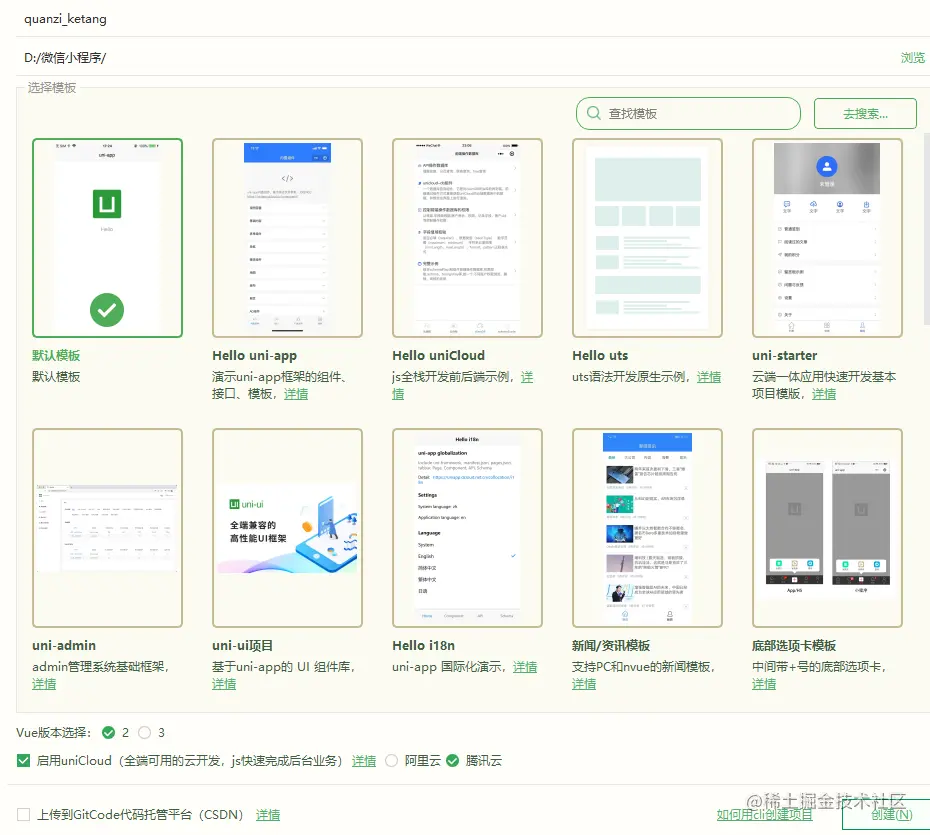Click the project path field D:/微信小程序/
This screenshot has width=930, height=835.
click(x=457, y=58)
